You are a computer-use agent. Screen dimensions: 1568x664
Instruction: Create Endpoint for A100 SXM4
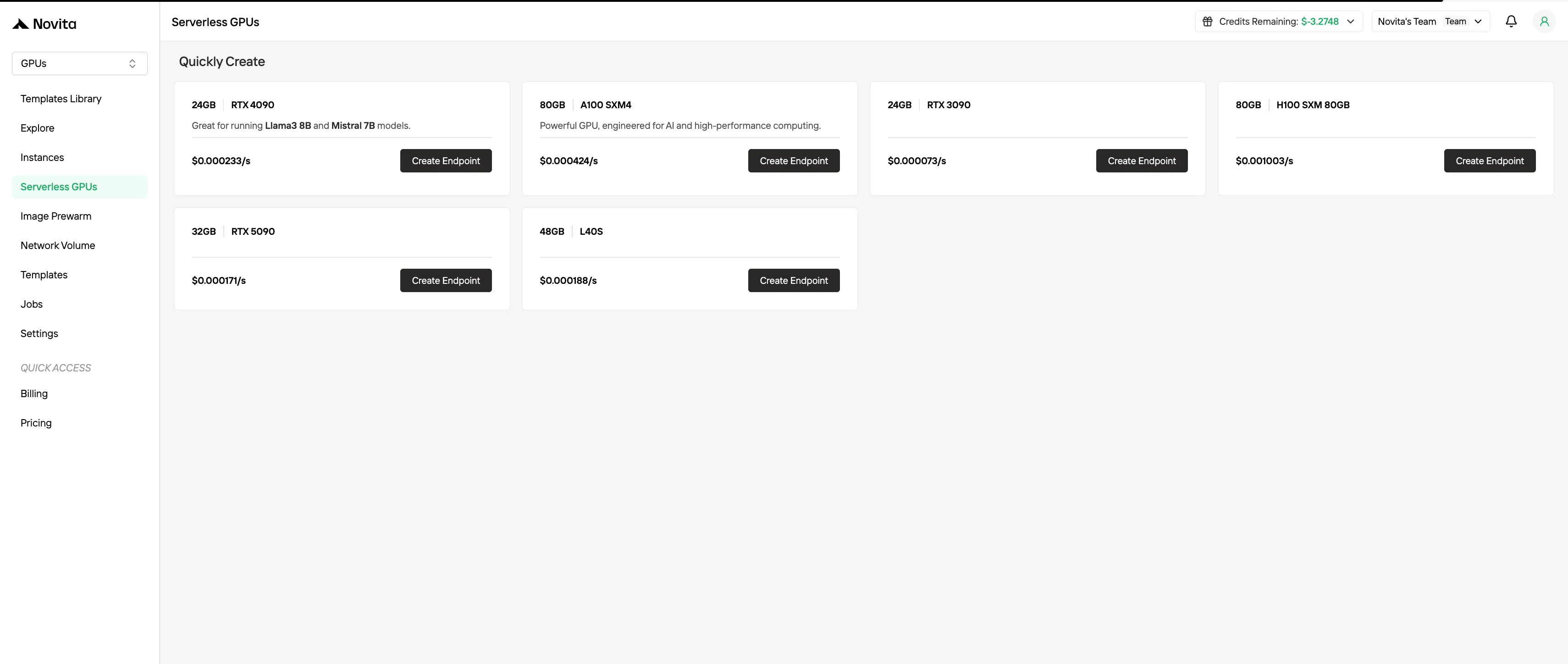(x=794, y=160)
